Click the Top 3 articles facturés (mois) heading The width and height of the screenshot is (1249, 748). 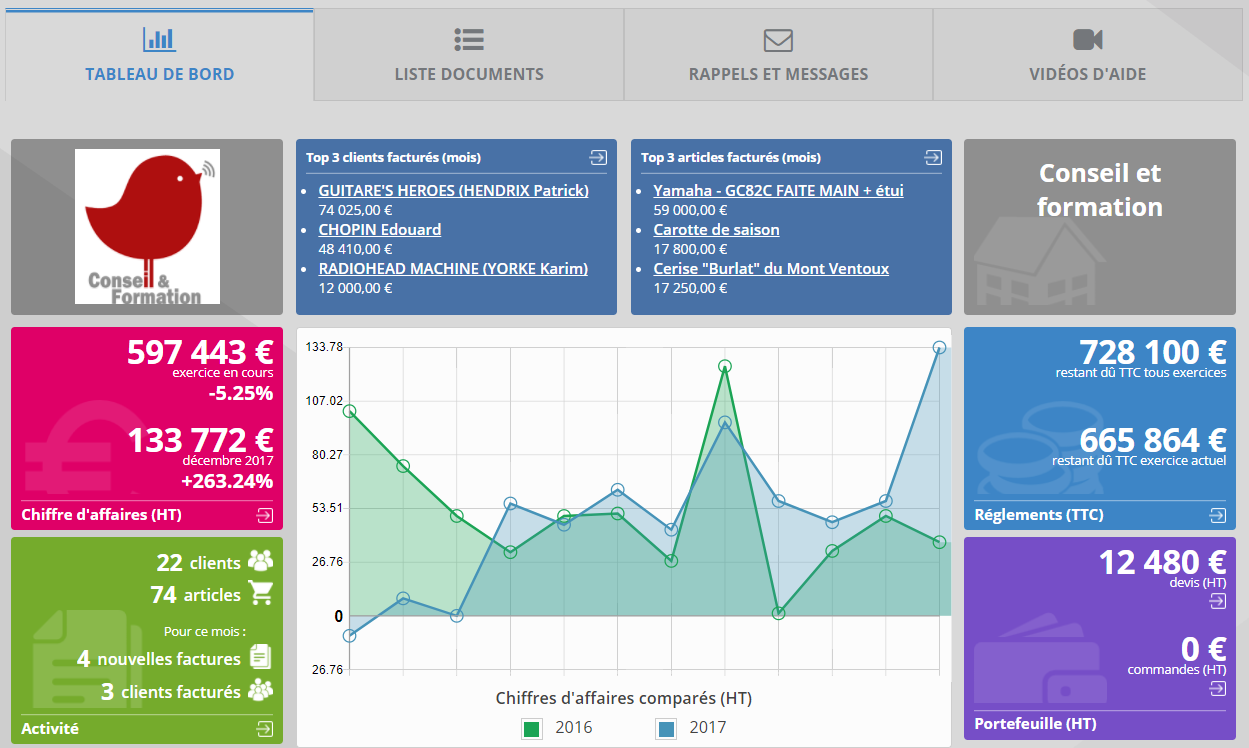731,157
